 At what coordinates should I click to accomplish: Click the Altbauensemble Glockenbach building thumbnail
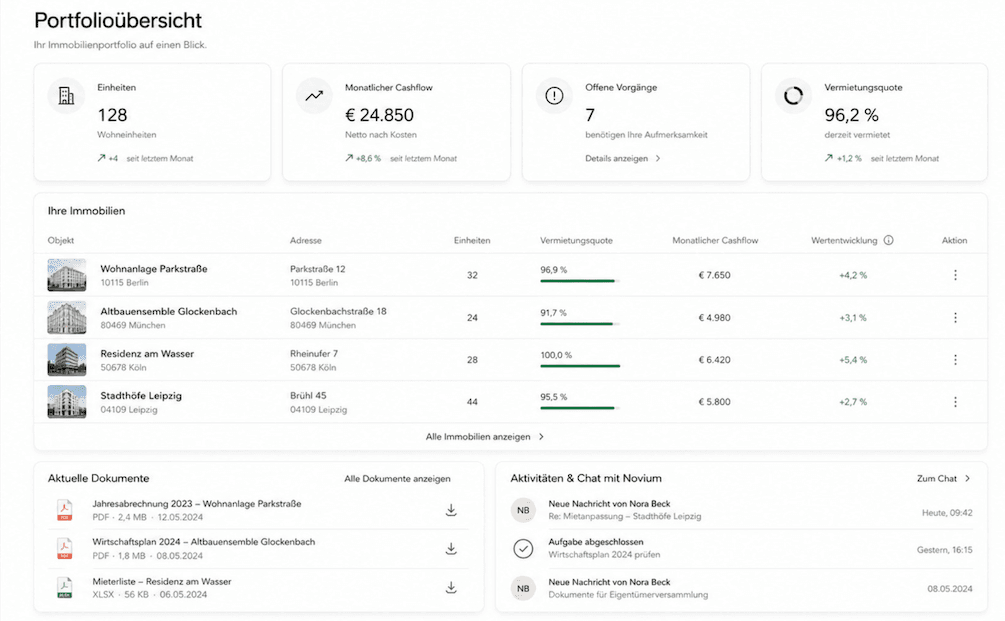[x=67, y=318]
